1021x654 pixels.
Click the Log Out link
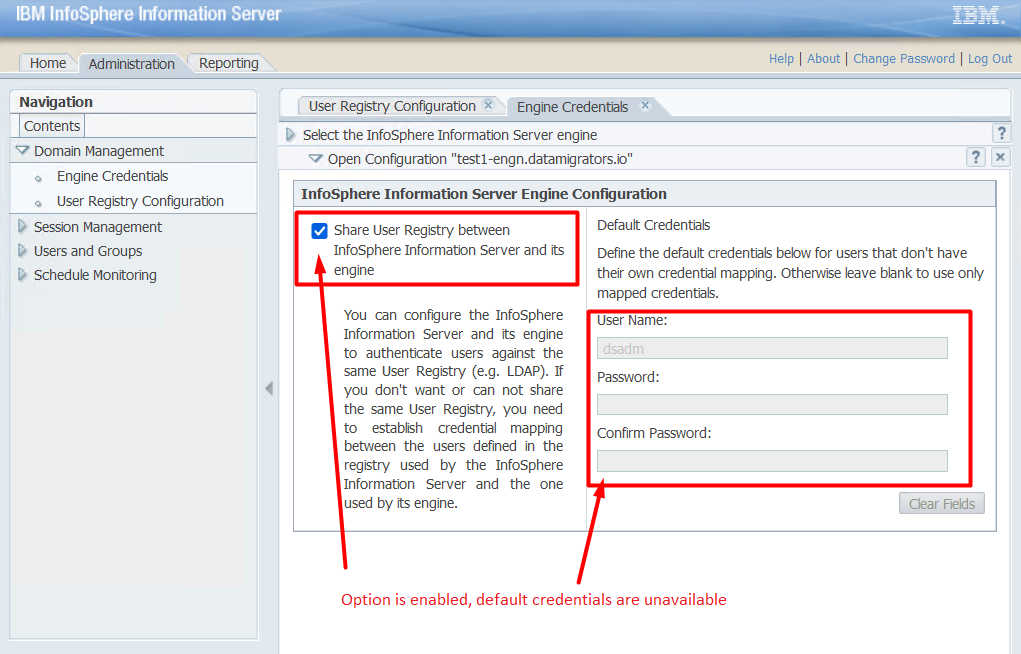990,59
